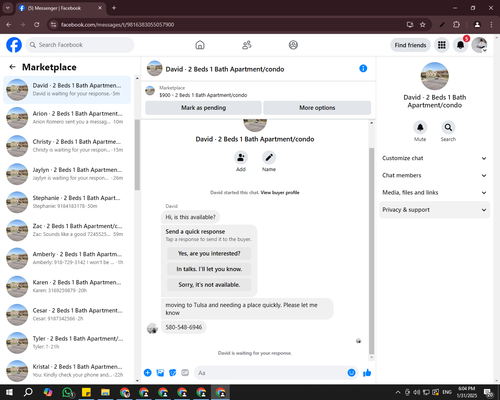
Task: Open Windows taskbar search
Action: [x=28, y=392]
